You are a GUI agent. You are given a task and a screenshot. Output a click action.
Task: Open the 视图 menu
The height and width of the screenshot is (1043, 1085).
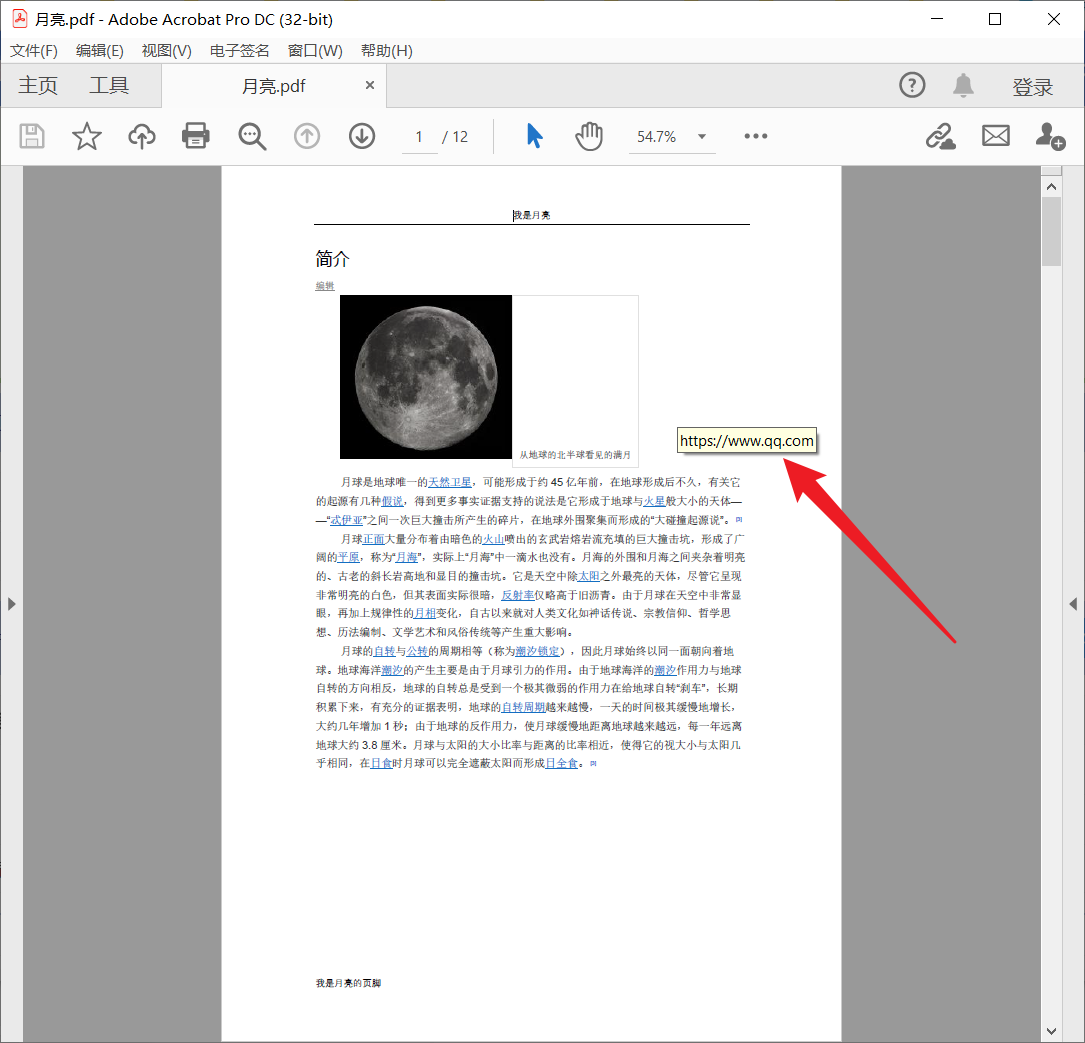(166, 51)
